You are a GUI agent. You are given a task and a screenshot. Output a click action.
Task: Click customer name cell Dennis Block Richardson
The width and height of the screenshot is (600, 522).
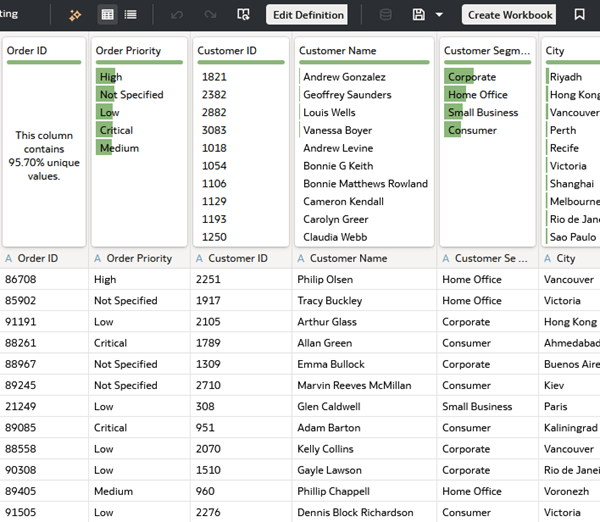[355, 512]
